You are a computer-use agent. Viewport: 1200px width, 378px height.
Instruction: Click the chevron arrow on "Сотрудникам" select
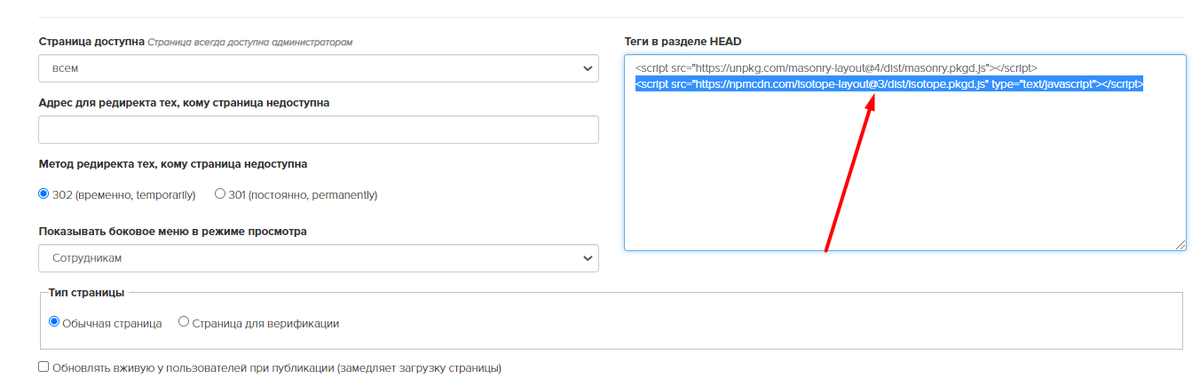coord(587,259)
